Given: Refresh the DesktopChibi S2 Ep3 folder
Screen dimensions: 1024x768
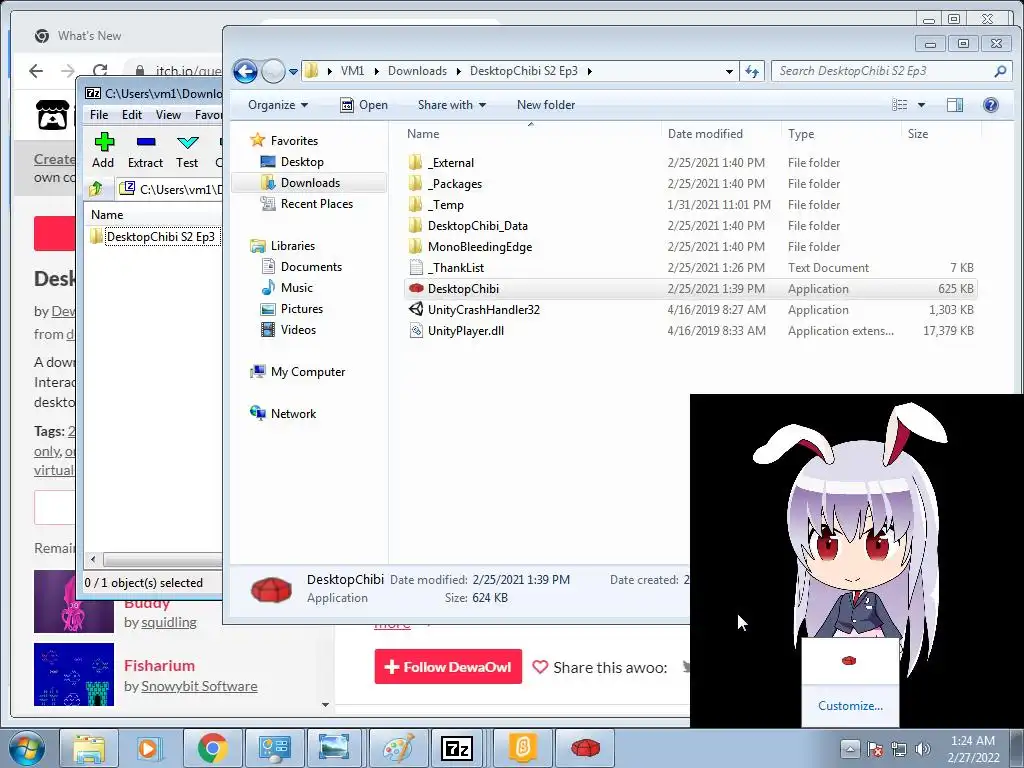Looking at the screenshot, I should 752,71.
